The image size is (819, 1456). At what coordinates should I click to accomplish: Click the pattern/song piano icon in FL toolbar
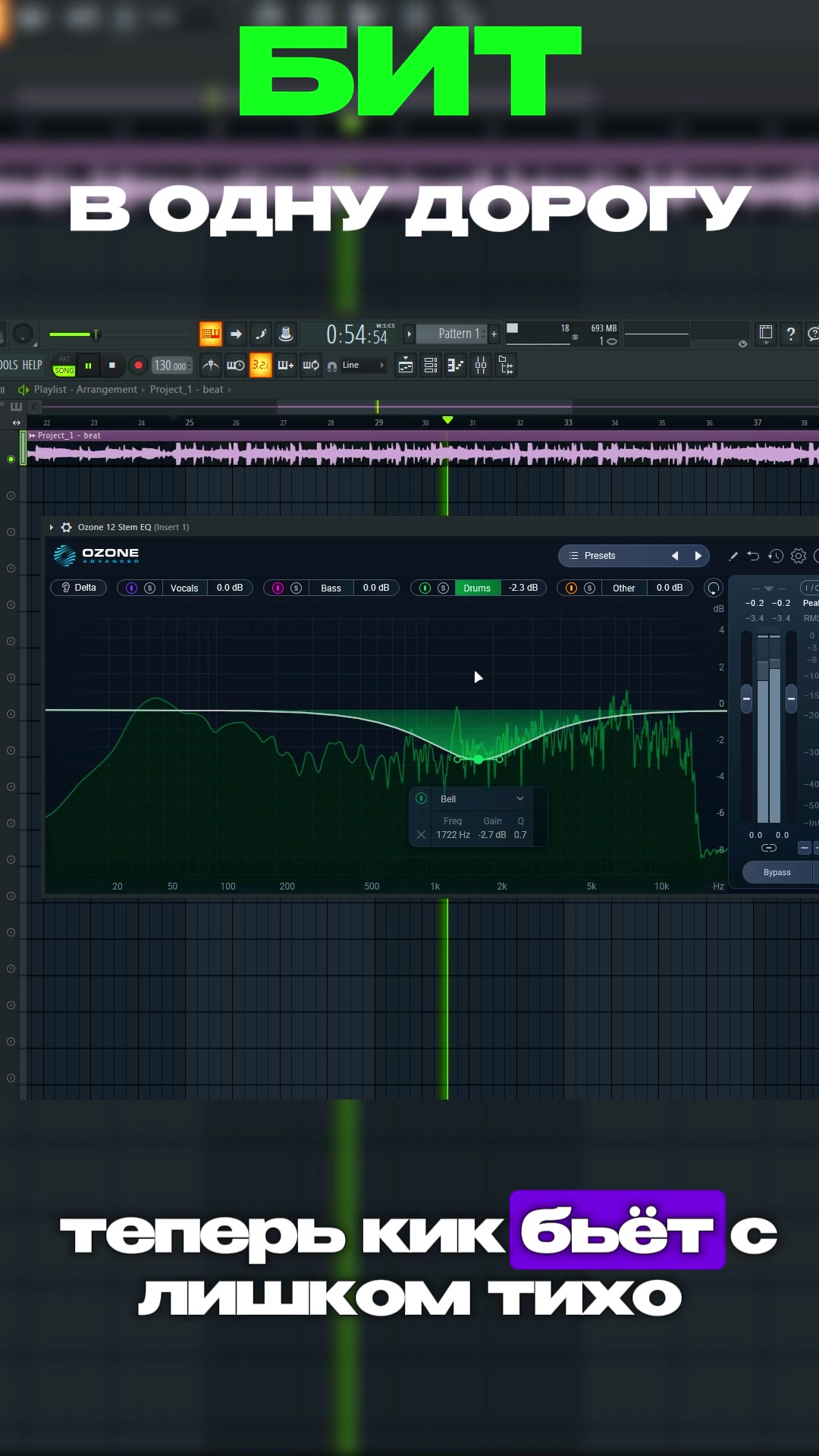[210, 334]
